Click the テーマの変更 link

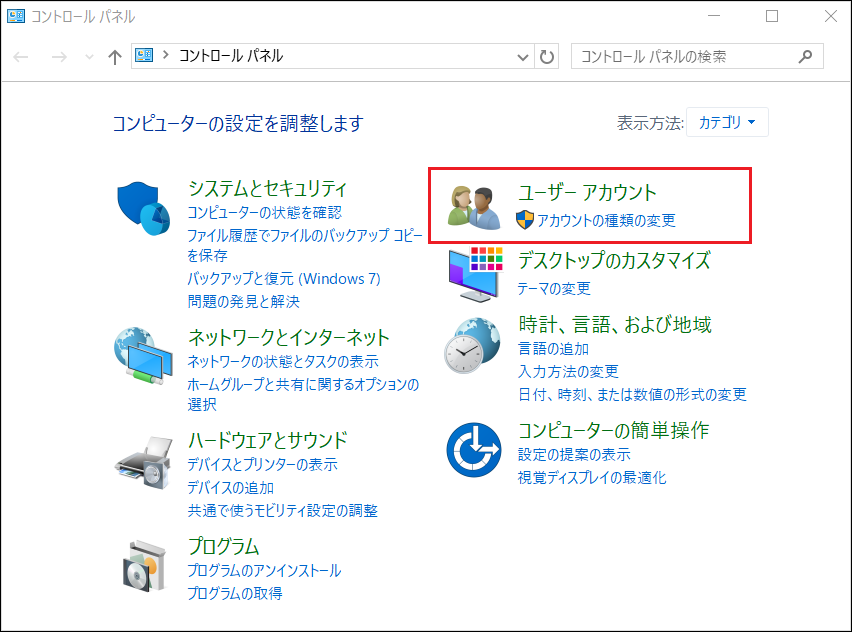554,288
